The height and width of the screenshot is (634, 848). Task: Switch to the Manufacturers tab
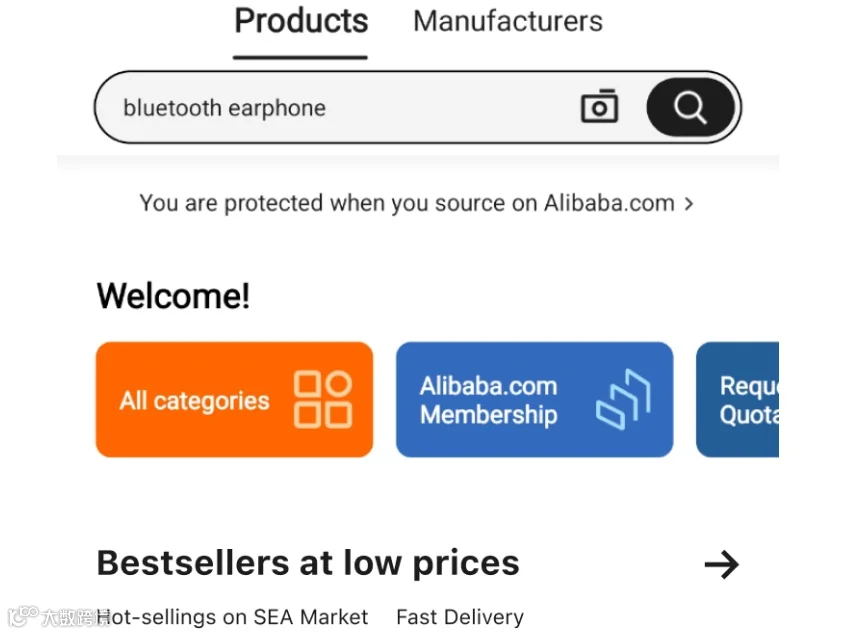click(x=508, y=22)
